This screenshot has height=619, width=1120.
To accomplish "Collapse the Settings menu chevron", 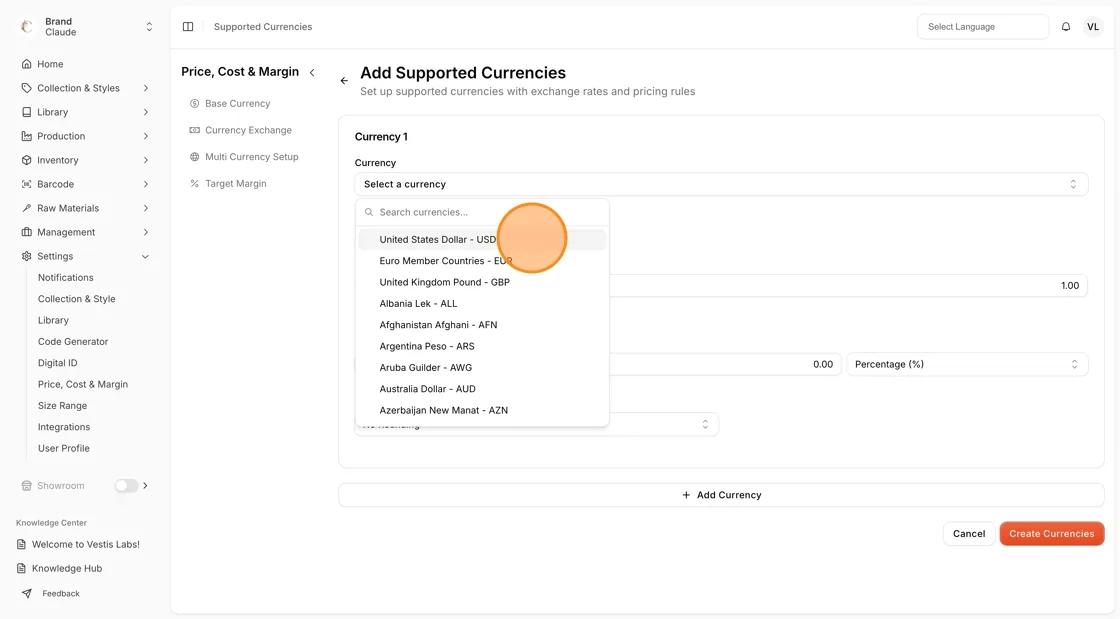I will click(146, 256).
